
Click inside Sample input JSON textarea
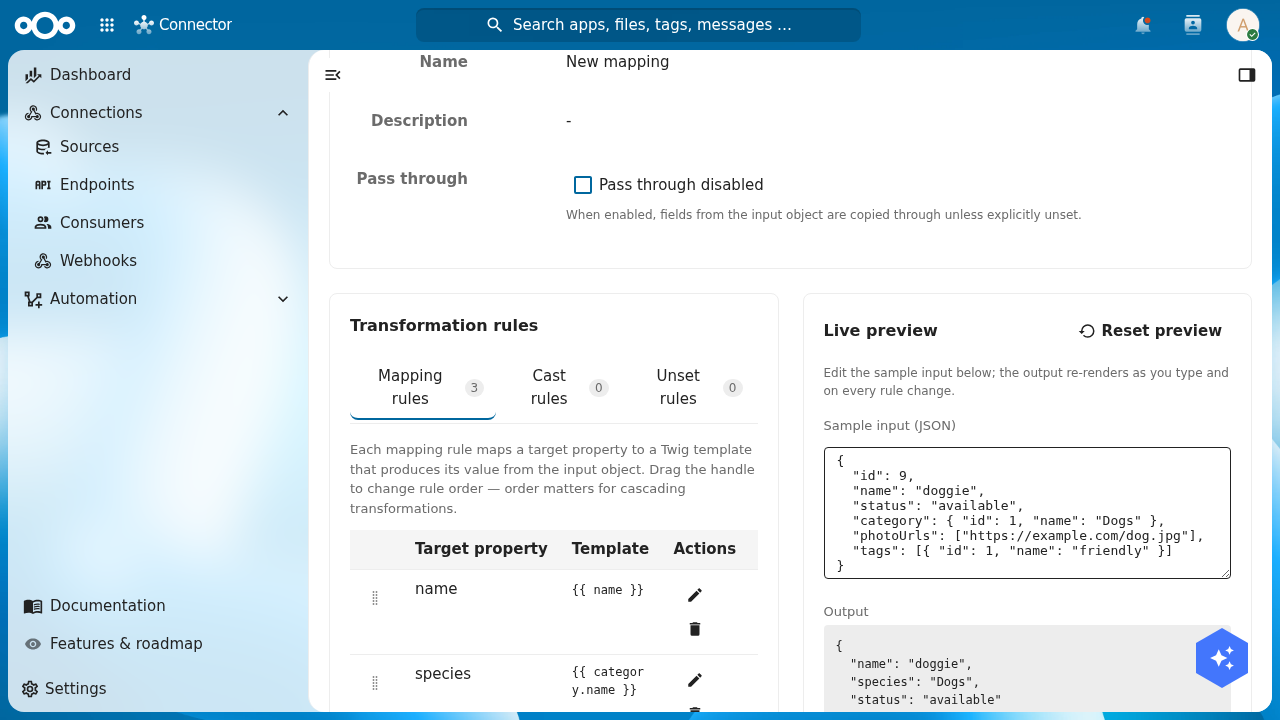(1027, 513)
